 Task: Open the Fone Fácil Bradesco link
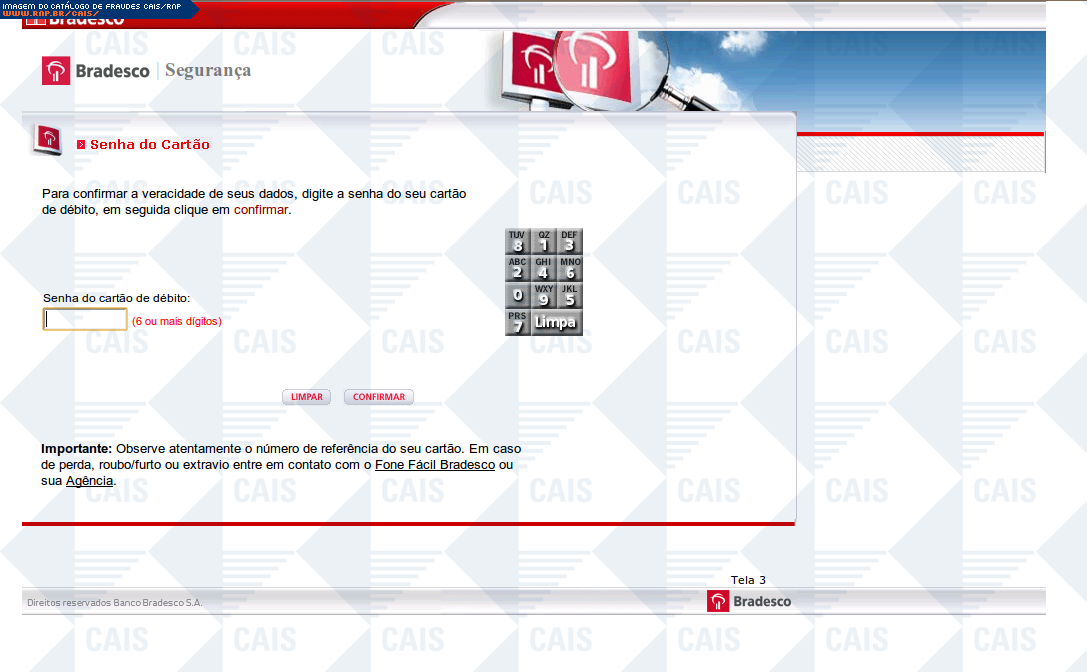pos(435,465)
